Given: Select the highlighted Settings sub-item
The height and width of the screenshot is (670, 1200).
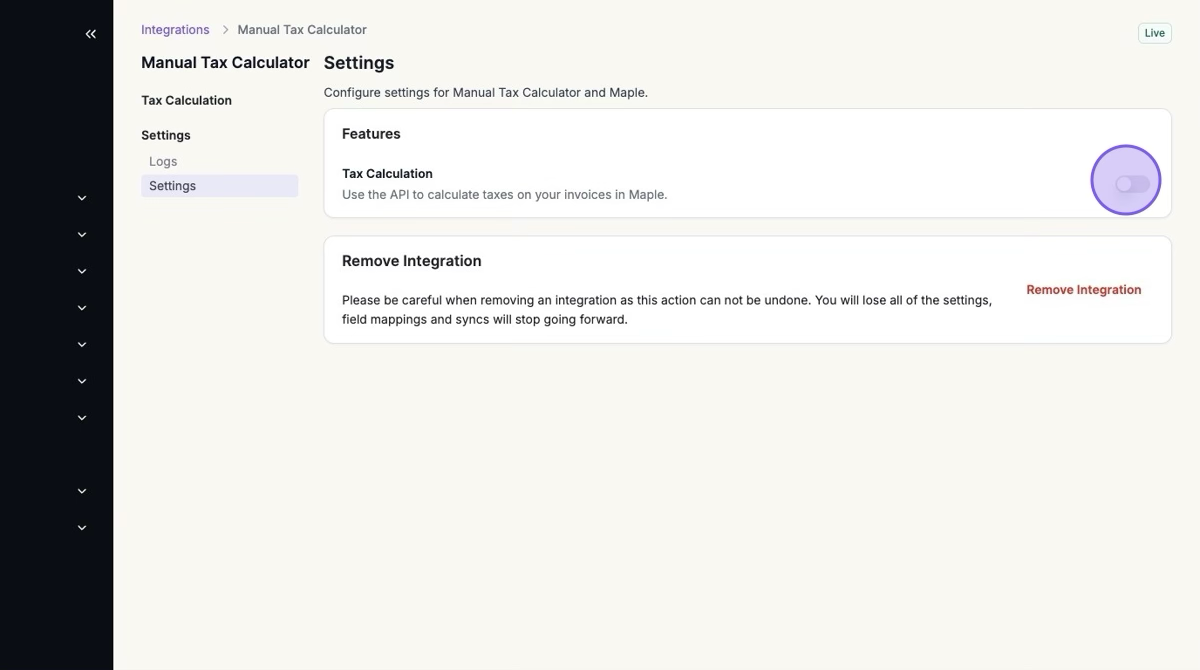Looking at the screenshot, I should click(x=172, y=186).
